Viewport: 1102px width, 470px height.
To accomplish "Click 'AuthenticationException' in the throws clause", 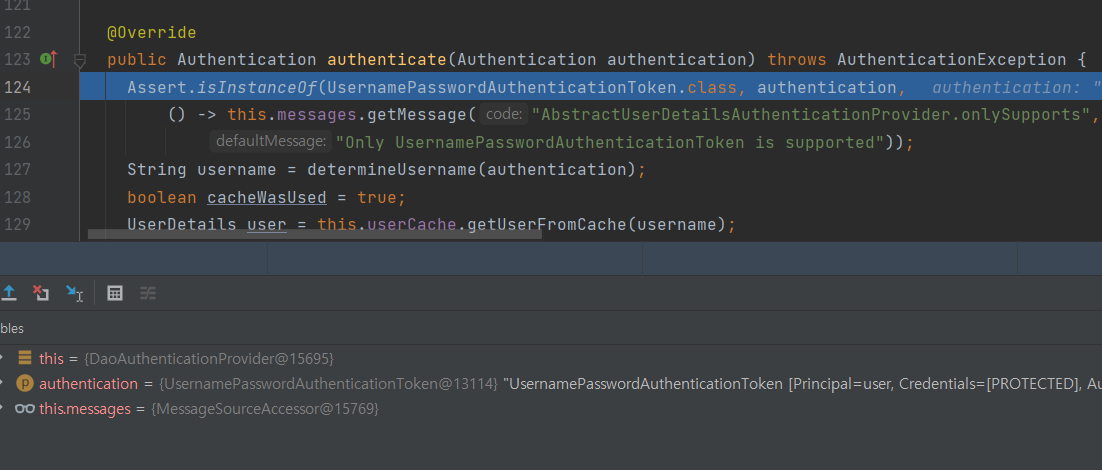I will (952, 60).
